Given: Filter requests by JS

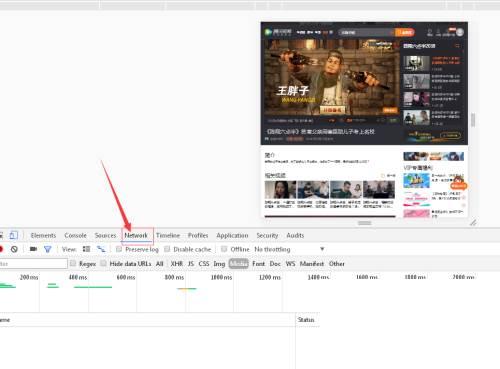Looking at the screenshot, I should (191, 264).
